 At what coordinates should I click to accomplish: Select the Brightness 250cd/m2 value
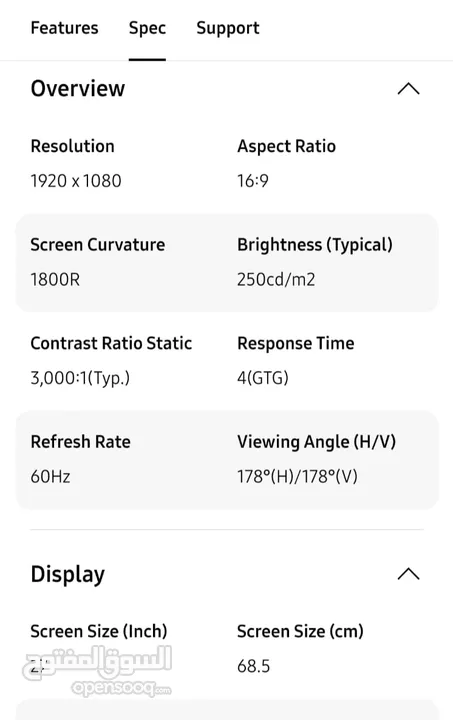pyautogui.click(x=276, y=280)
